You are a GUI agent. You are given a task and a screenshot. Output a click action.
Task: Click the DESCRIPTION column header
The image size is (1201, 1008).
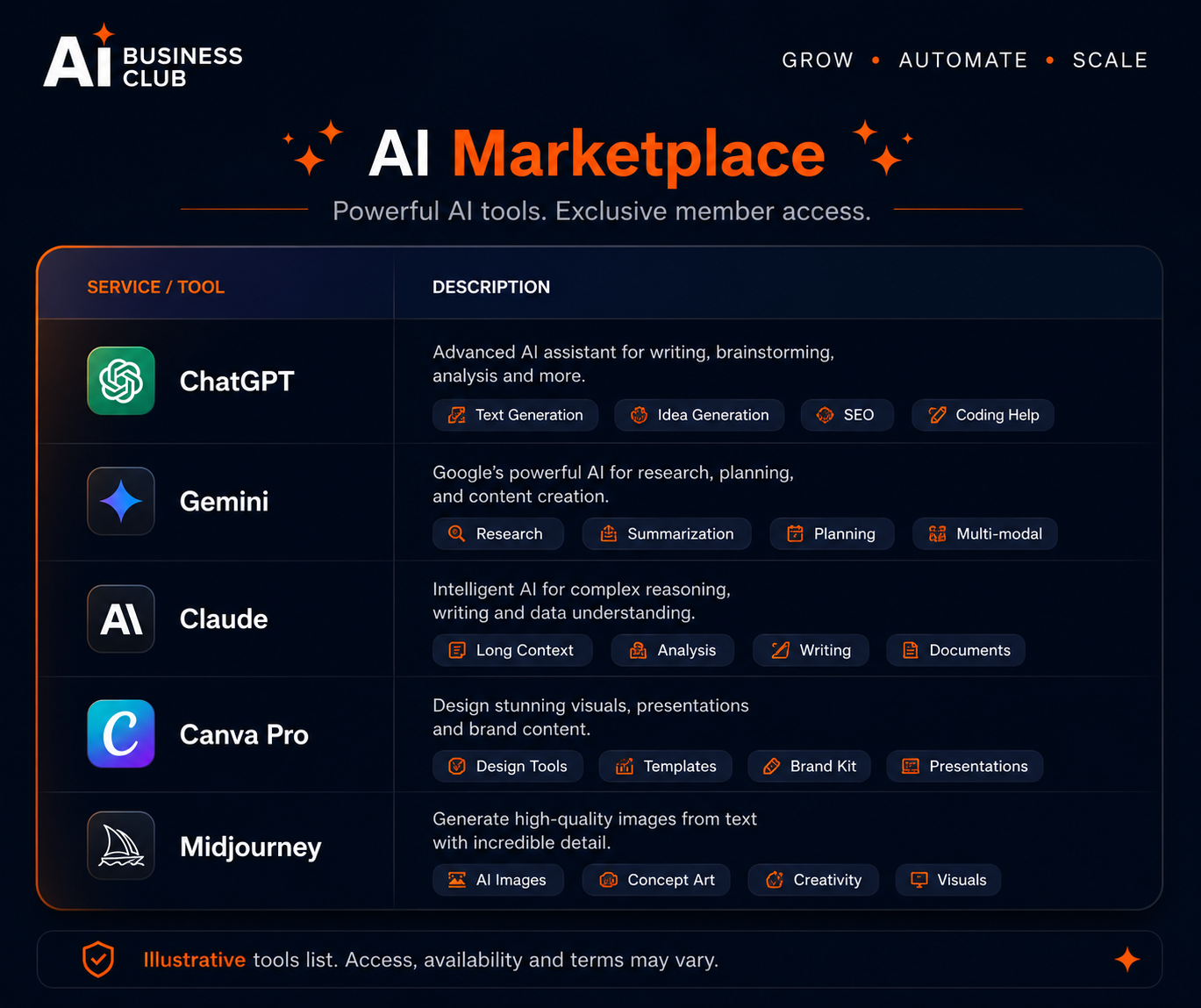491,287
